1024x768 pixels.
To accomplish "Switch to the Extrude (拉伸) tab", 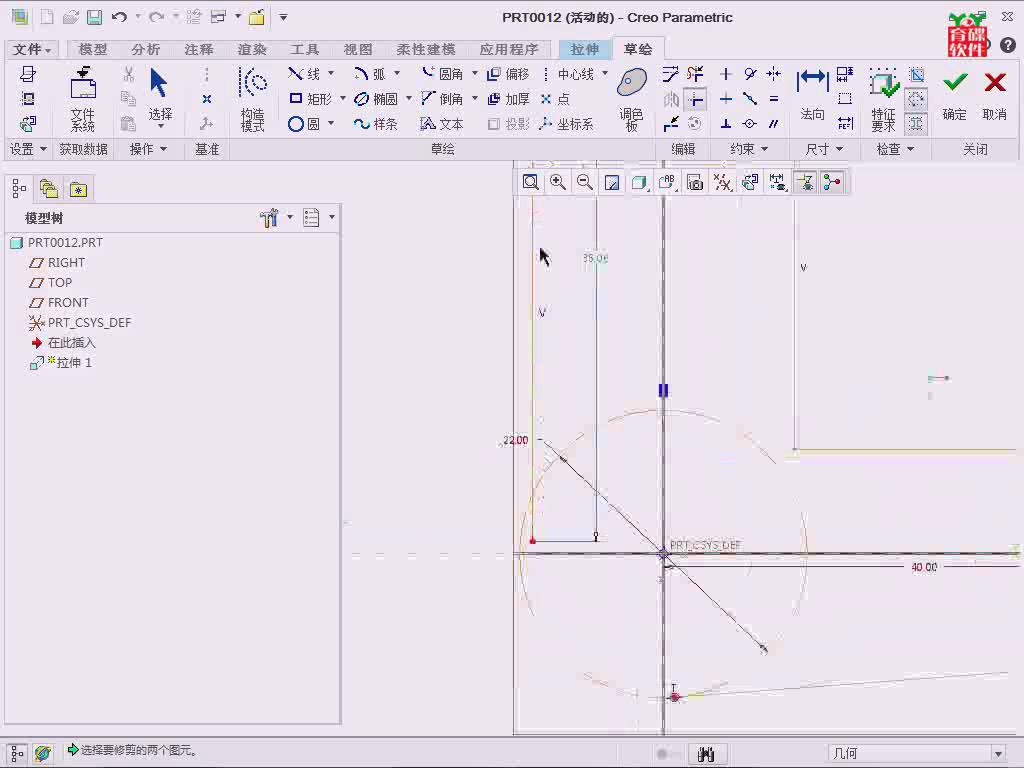I will (x=584, y=50).
